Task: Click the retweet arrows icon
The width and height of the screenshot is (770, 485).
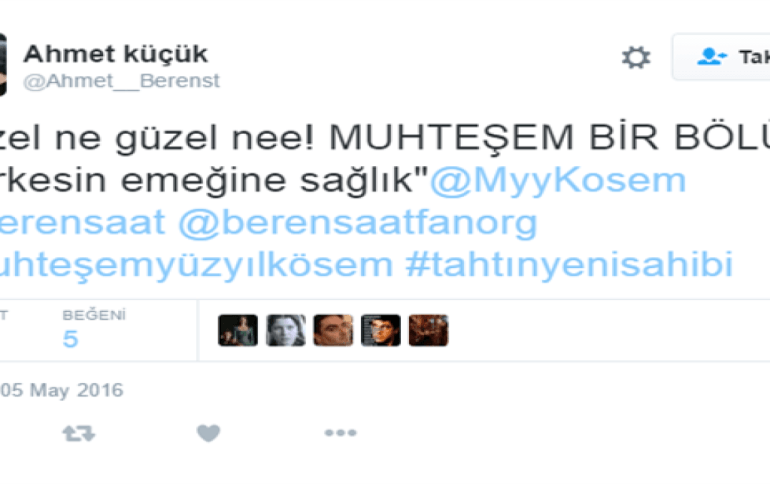Action: [x=79, y=433]
